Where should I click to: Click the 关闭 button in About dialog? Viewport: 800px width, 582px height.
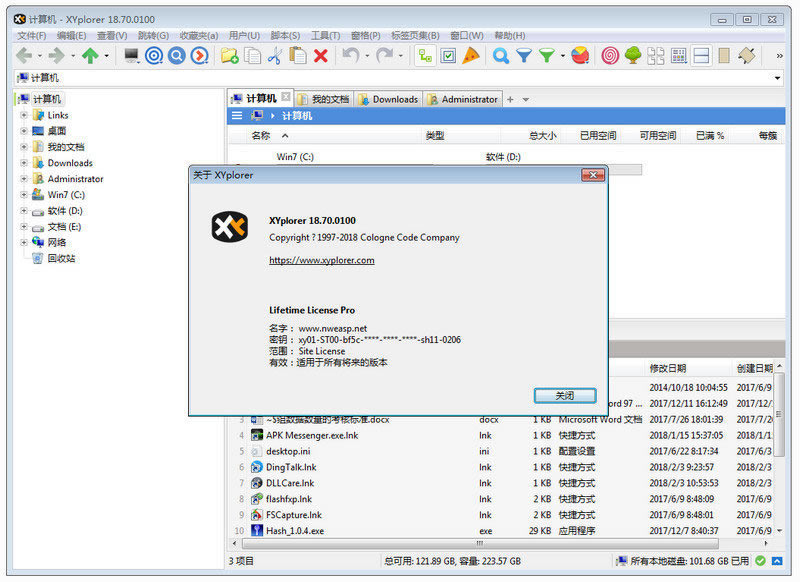565,395
